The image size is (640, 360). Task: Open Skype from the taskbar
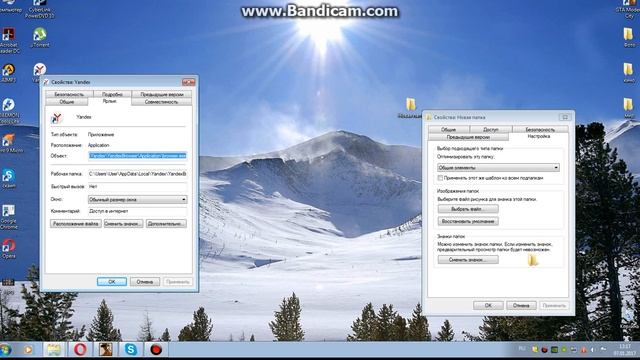coord(131,350)
